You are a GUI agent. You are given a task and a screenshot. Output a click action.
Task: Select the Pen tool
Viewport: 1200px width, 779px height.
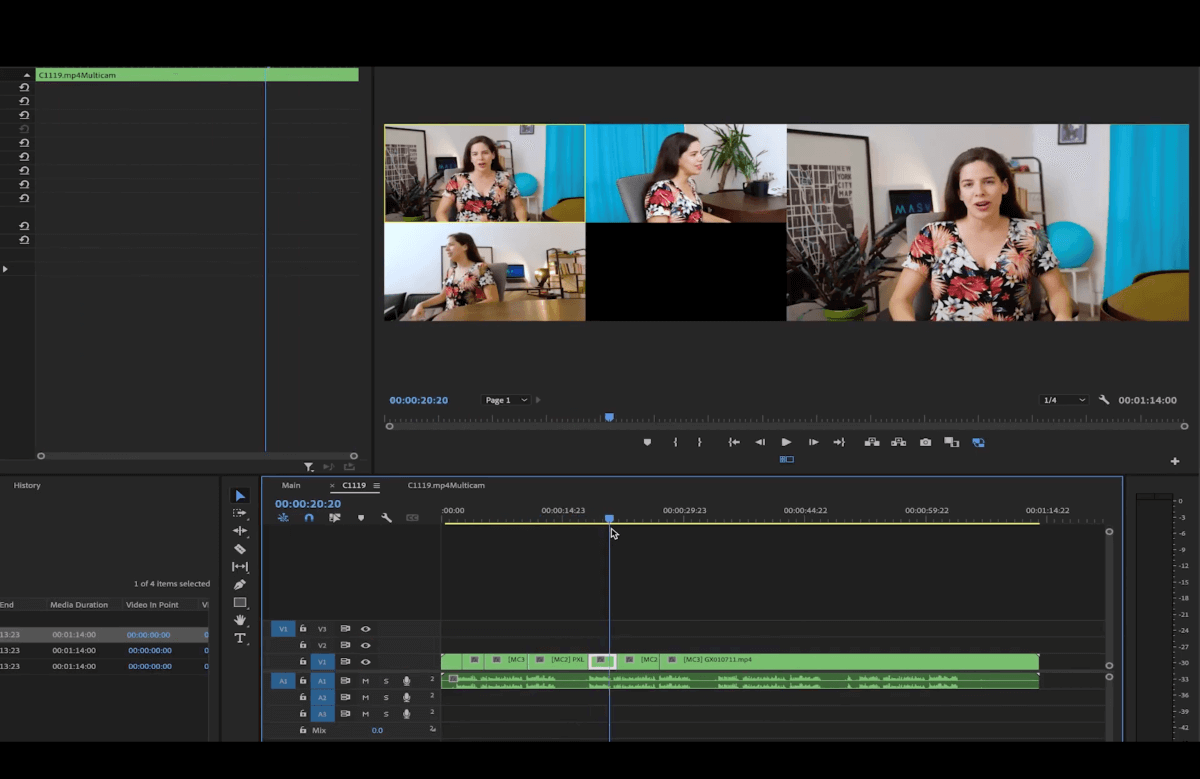pyautogui.click(x=240, y=585)
